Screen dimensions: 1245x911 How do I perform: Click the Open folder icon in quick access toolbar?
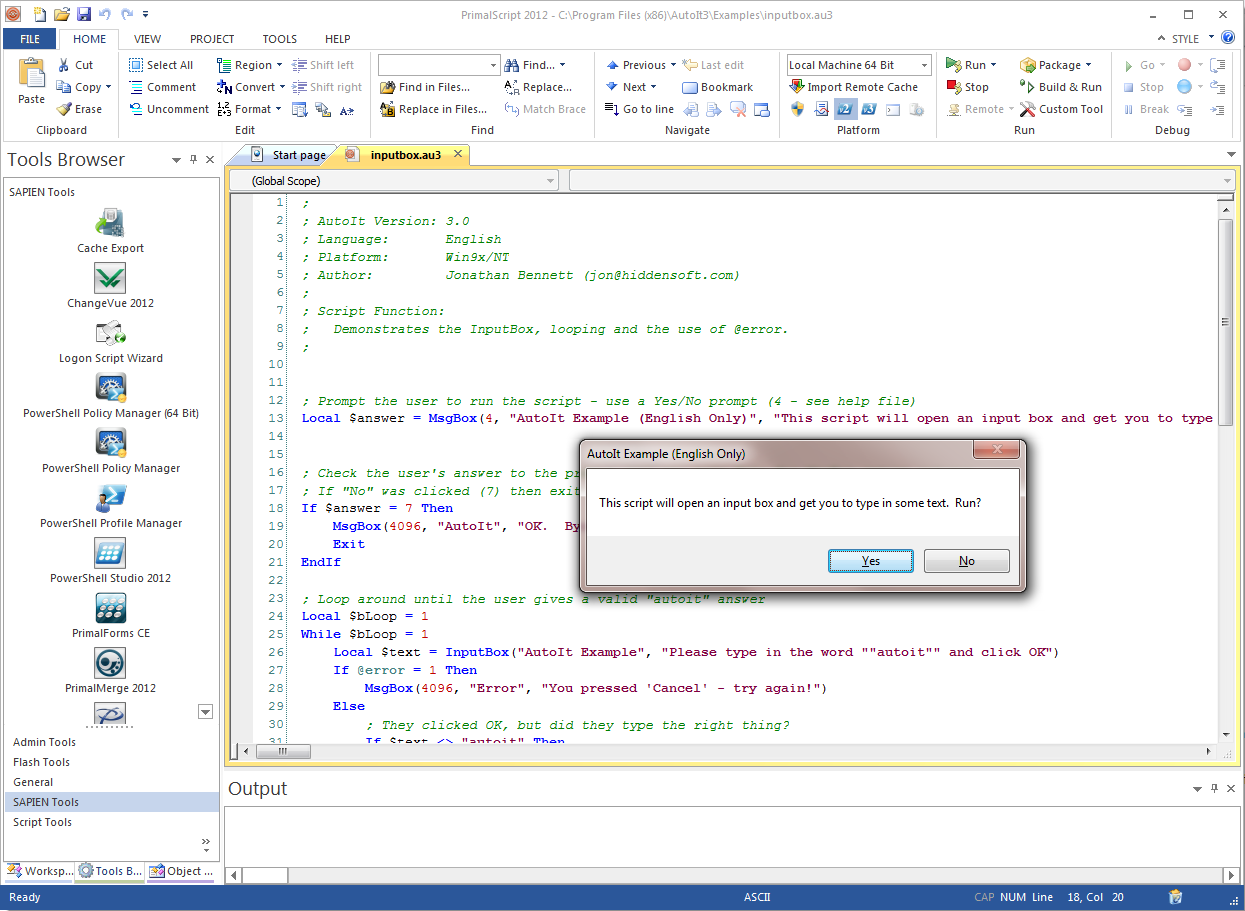62,14
